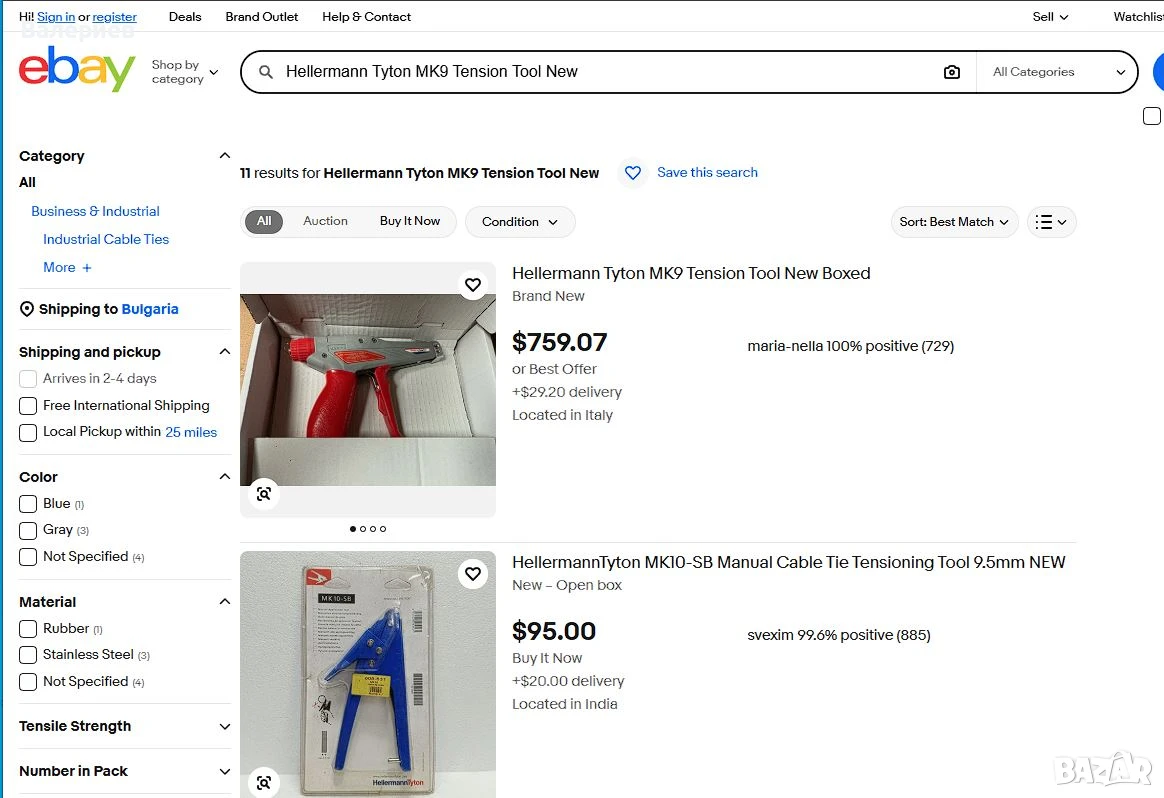
Task: Tick the Gray color filter
Action: coord(28,531)
